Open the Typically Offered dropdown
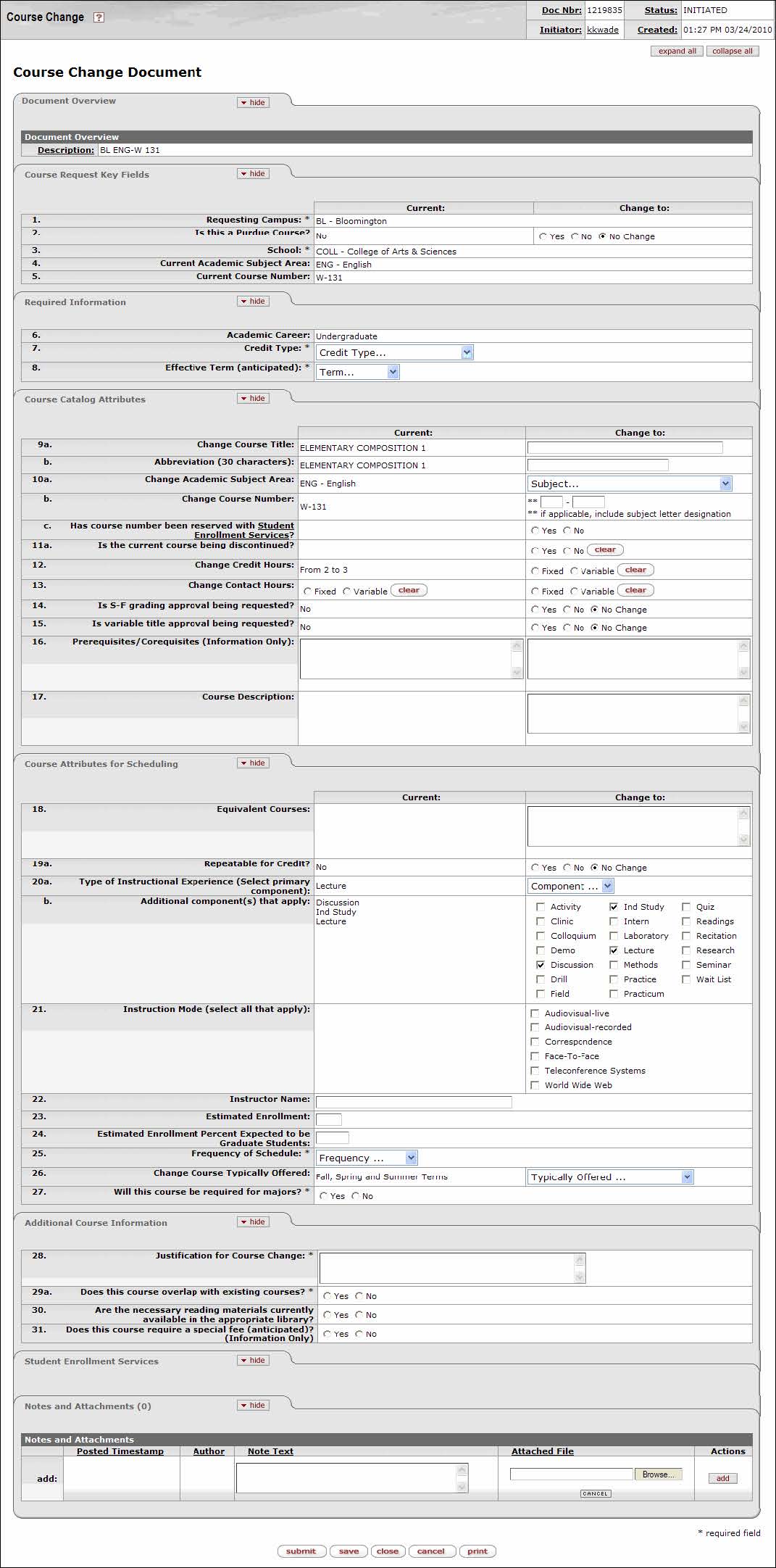Screen dimensions: 776x1568 610,1177
